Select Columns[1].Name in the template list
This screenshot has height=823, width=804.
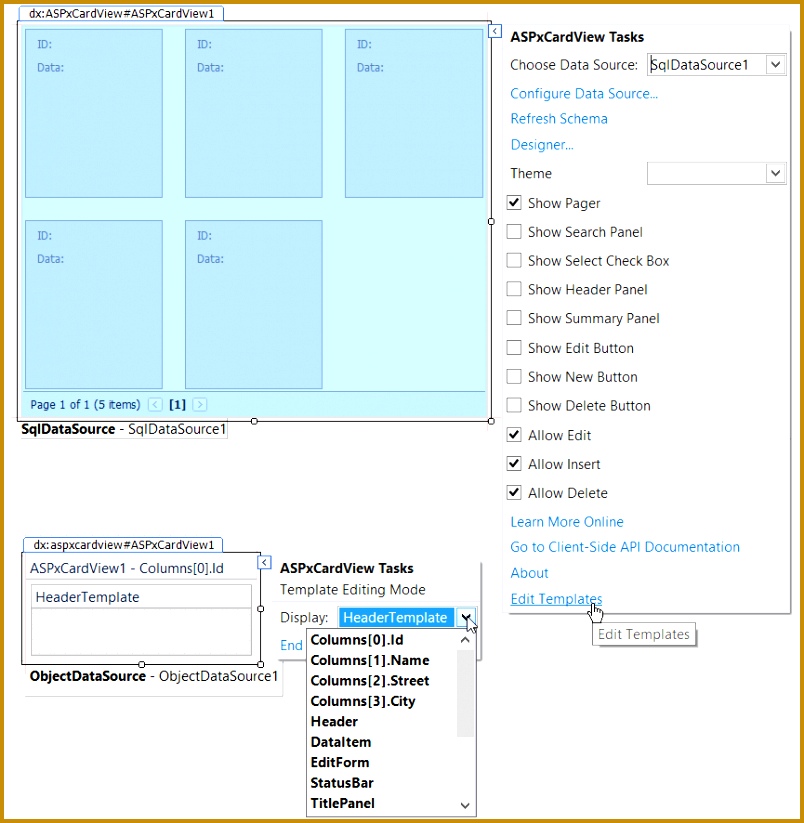371,660
